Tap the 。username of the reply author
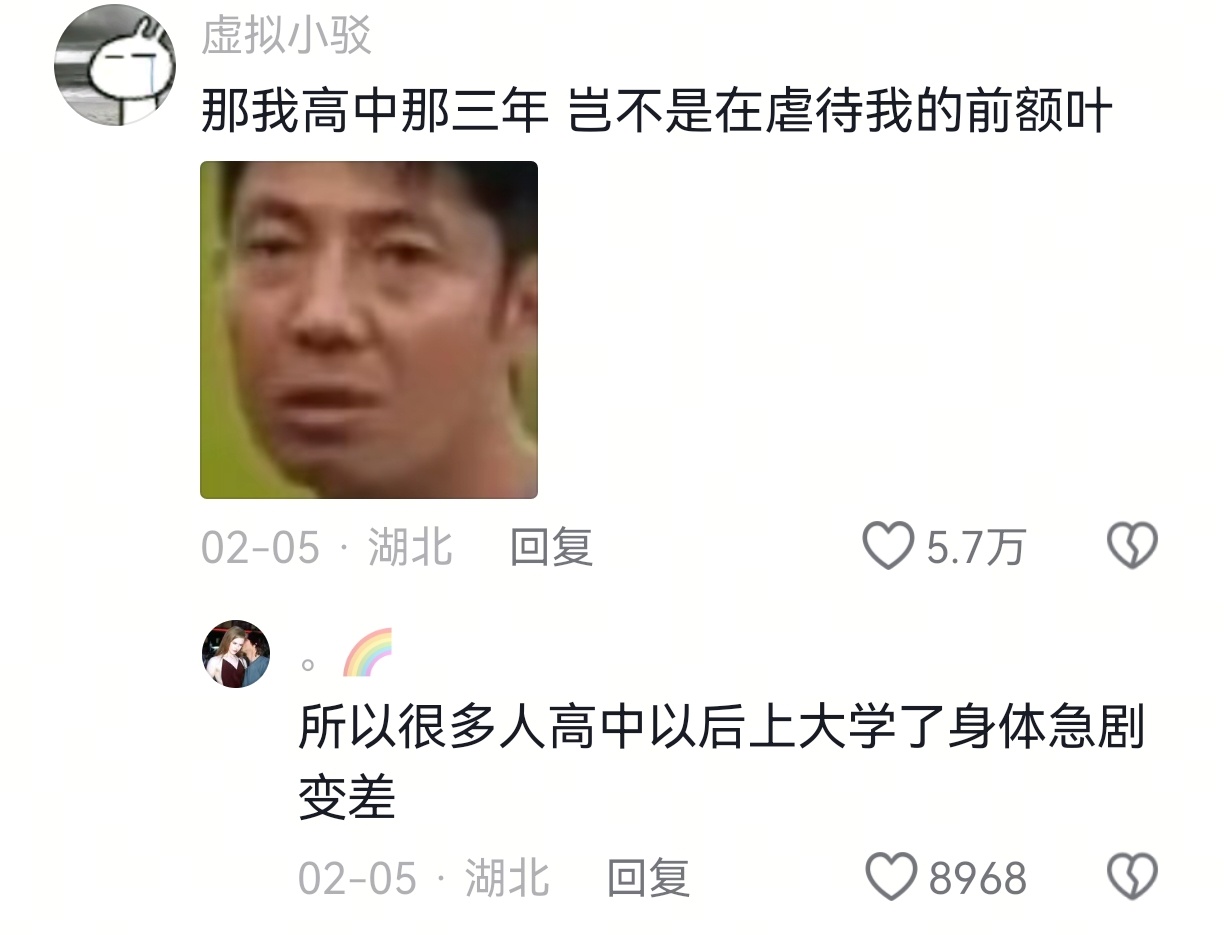The width and height of the screenshot is (1224, 935). 309,664
